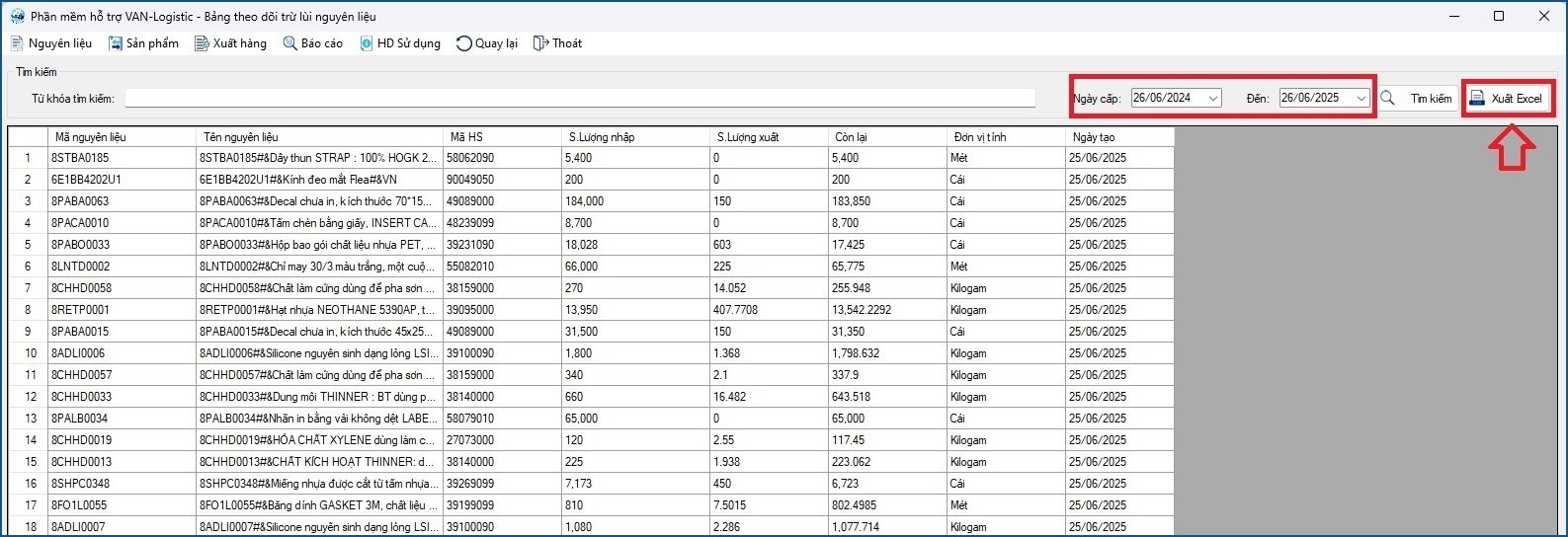
Task: Select the cell 8PABA0063 material code
Action: [123, 201]
